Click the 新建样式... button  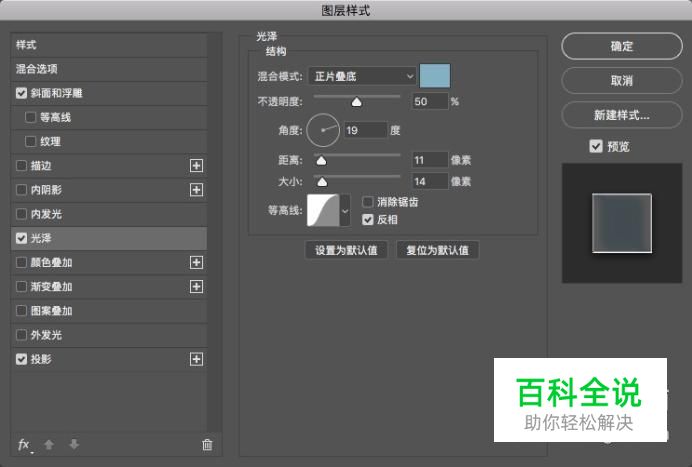622,115
